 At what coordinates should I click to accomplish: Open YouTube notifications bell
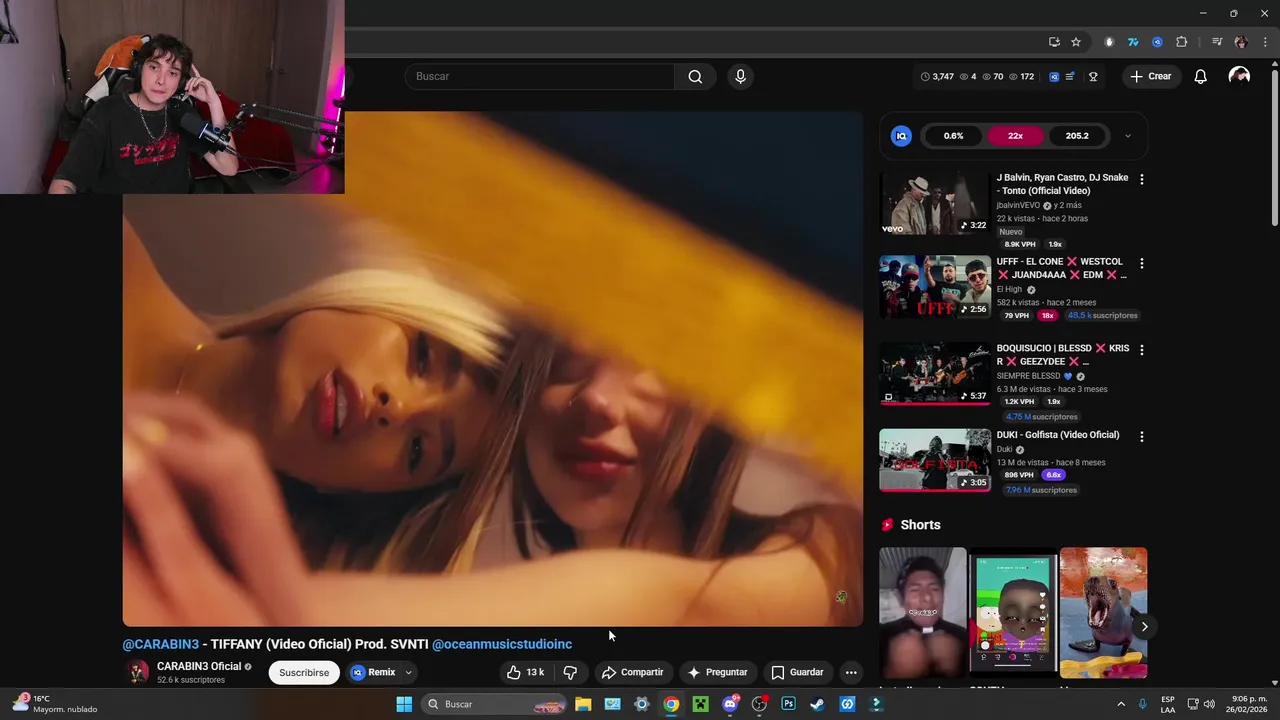pyautogui.click(x=1200, y=77)
